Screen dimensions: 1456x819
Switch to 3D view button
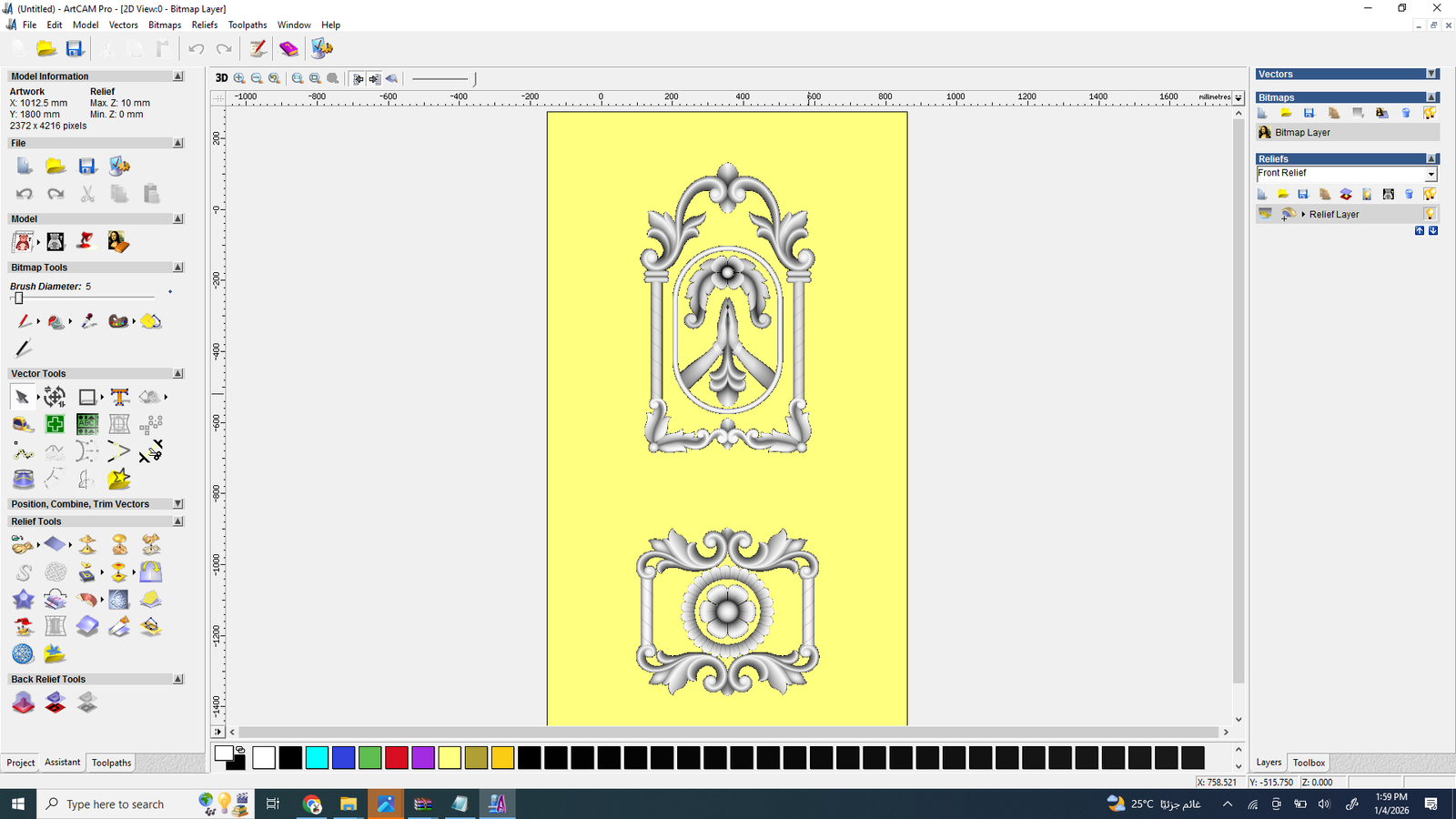pos(221,78)
